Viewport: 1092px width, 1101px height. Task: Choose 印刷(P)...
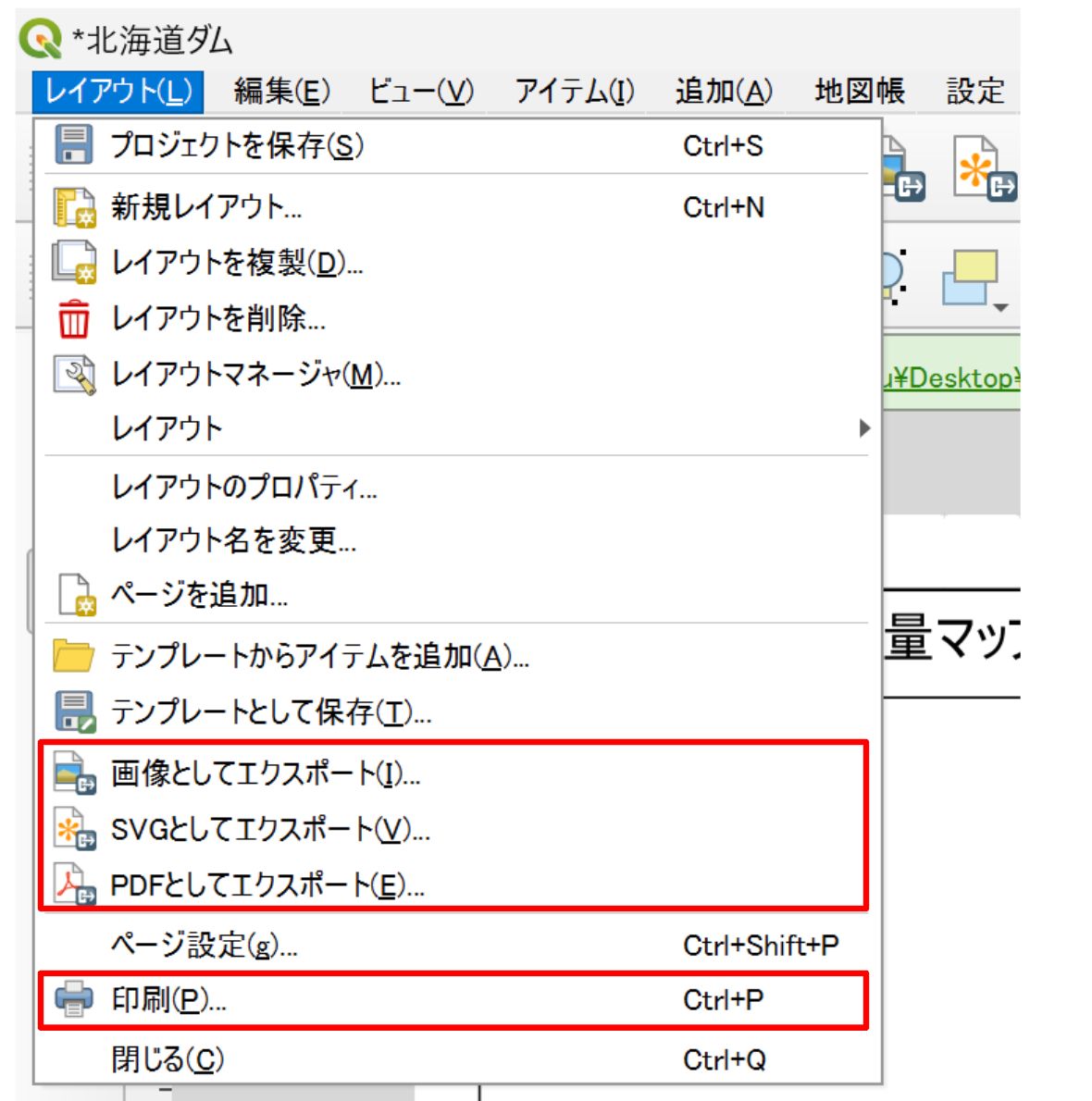pyautogui.click(x=456, y=999)
